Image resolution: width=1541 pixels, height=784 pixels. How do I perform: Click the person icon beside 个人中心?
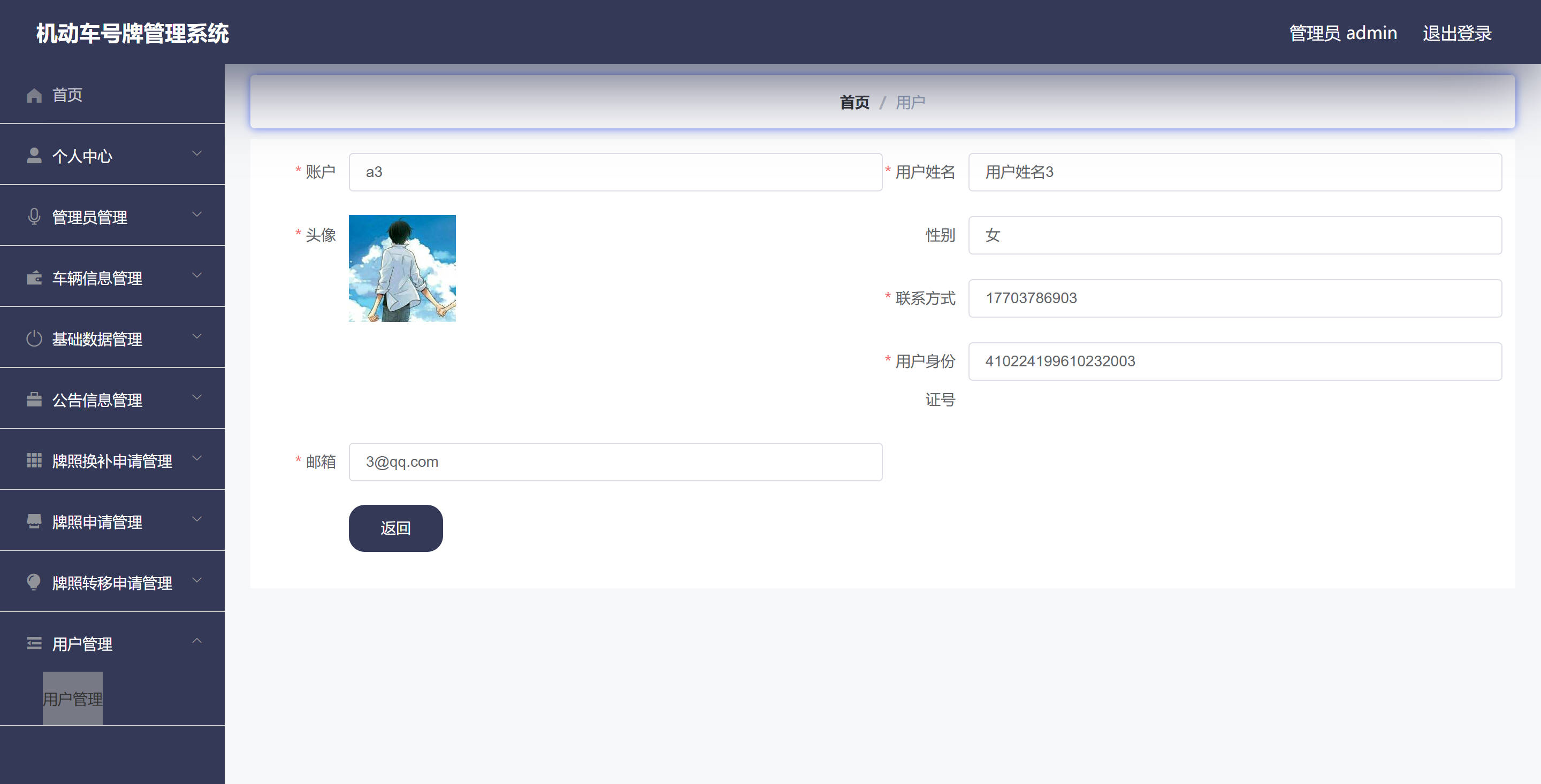(34, 156)
